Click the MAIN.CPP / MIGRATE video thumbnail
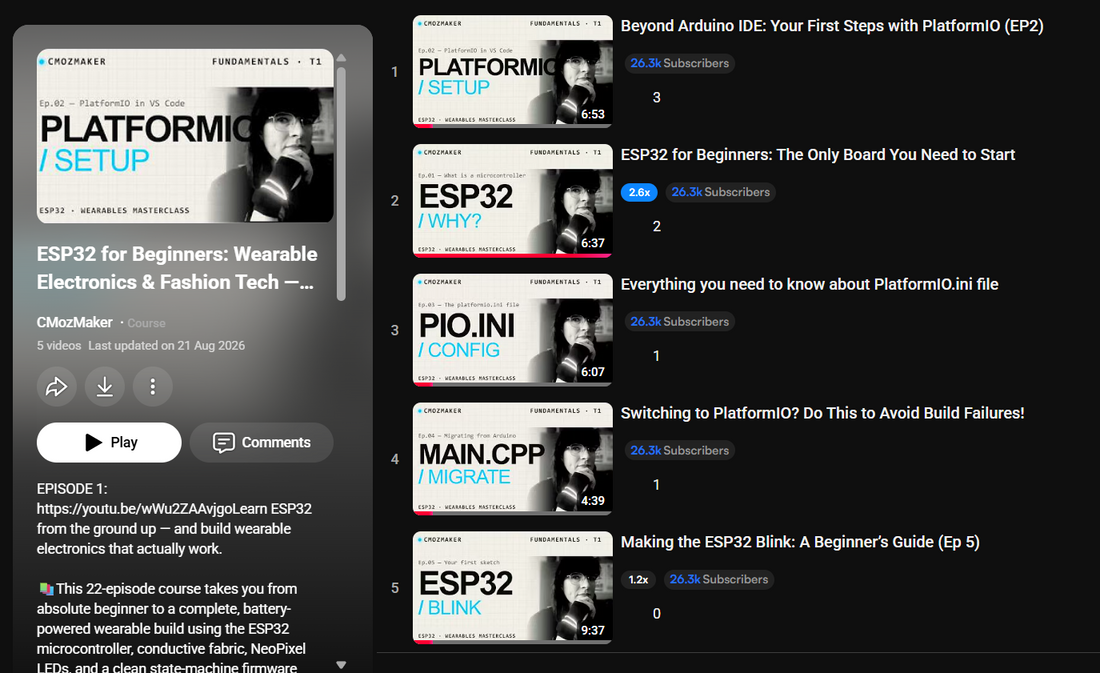 click(512, 459)
